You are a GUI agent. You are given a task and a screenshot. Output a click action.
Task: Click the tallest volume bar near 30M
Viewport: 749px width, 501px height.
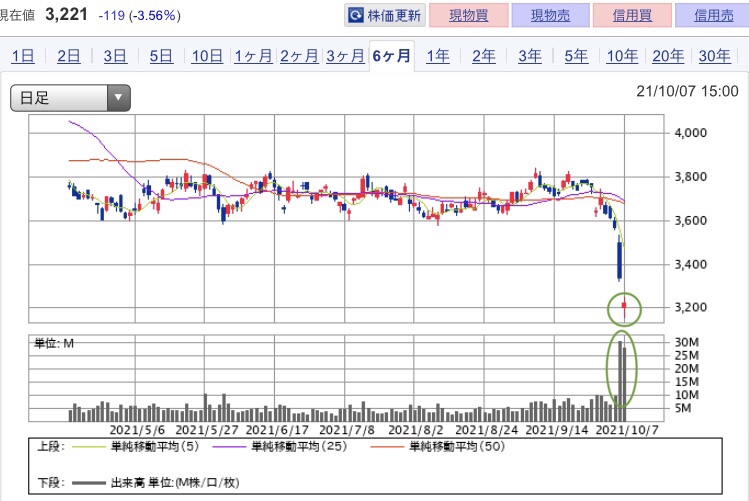point(620,381)
